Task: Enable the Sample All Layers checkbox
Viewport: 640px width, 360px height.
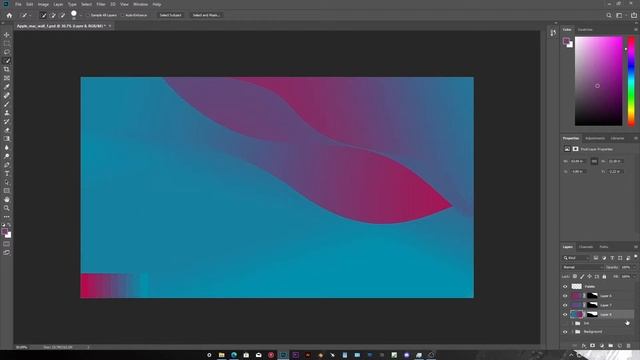Action: 88,15
